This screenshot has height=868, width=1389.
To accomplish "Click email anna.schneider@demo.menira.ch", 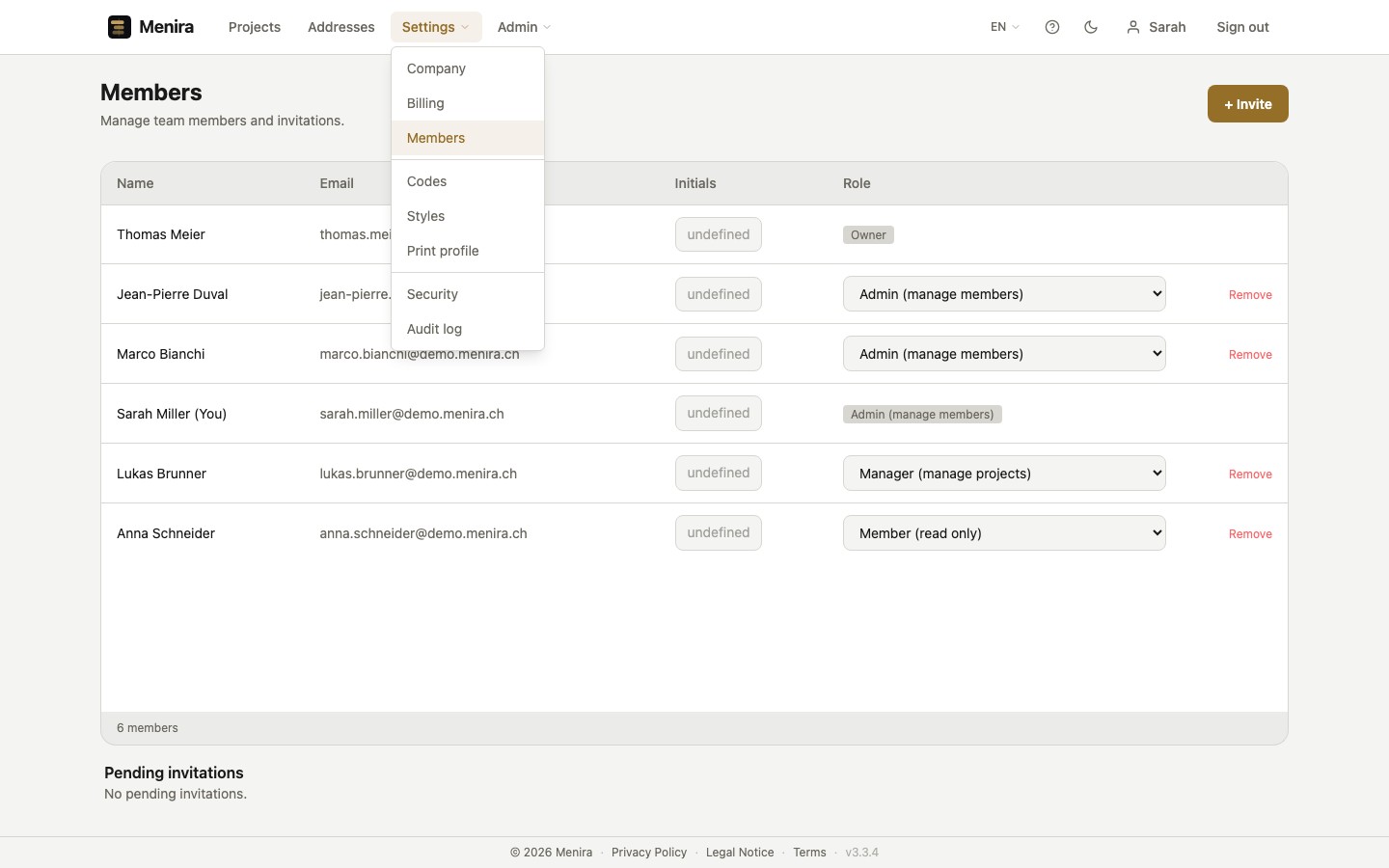I will pos(423,533).
